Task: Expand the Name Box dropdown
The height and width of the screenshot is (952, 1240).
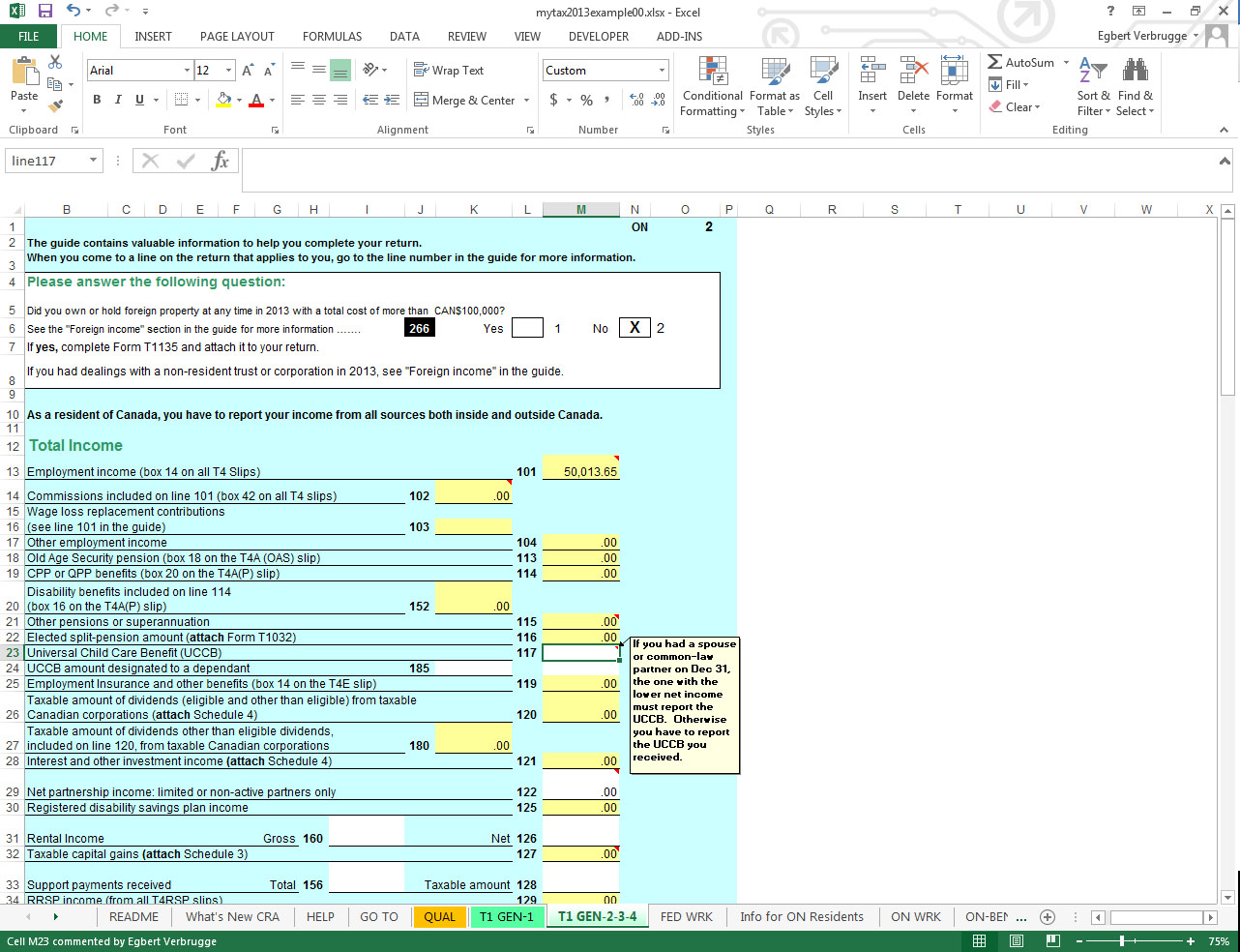Action: coord(93,161)
